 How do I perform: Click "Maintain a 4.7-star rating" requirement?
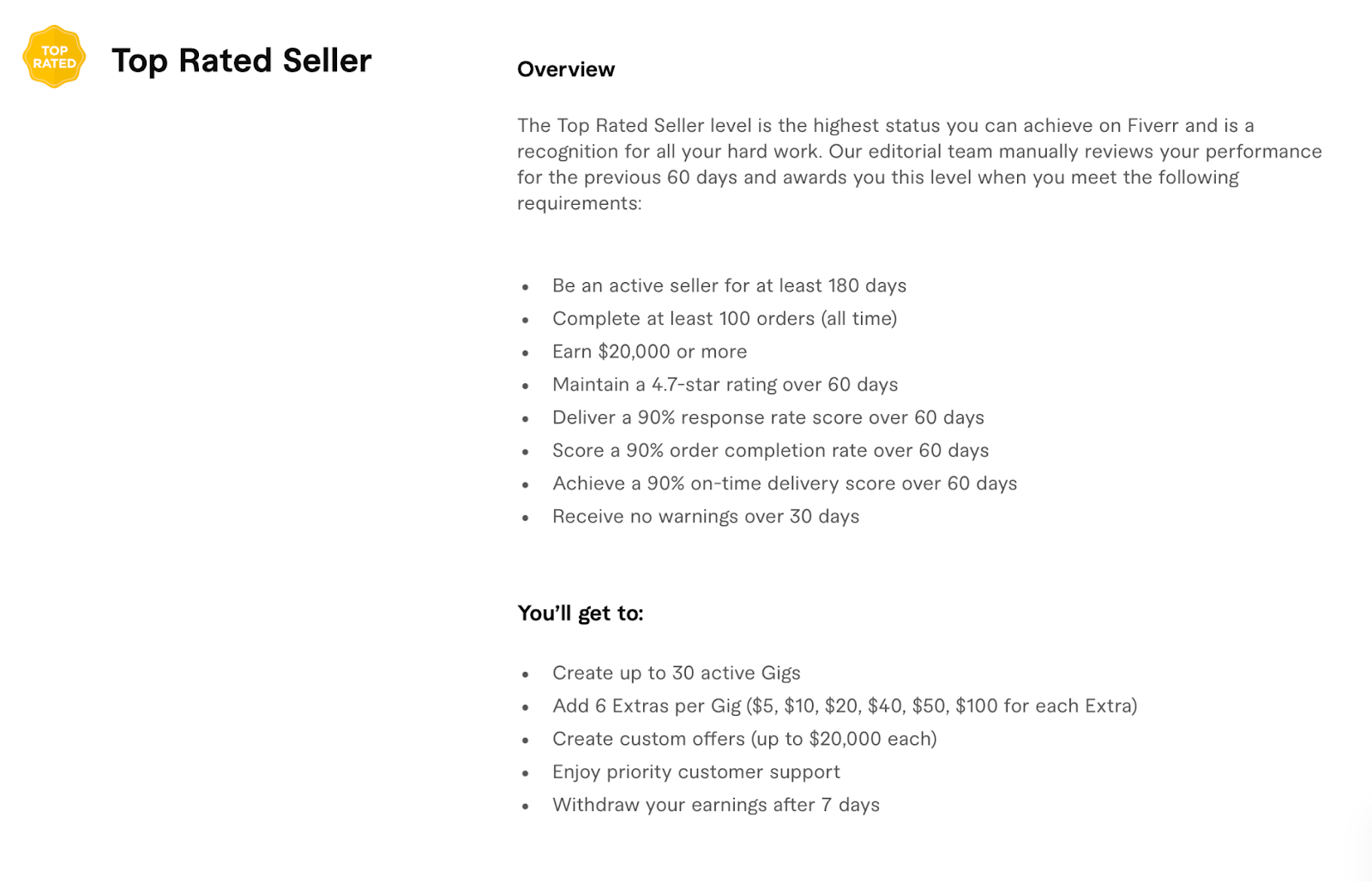(x=725, y=385)
